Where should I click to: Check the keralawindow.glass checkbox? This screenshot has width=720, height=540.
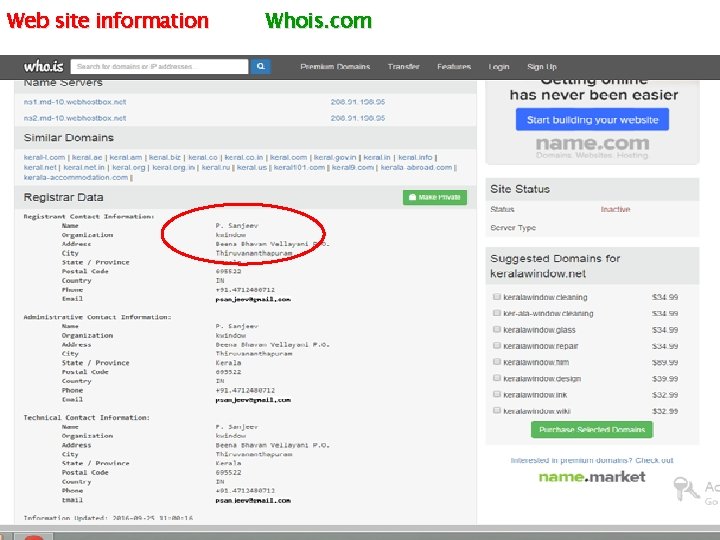[496, 329]
